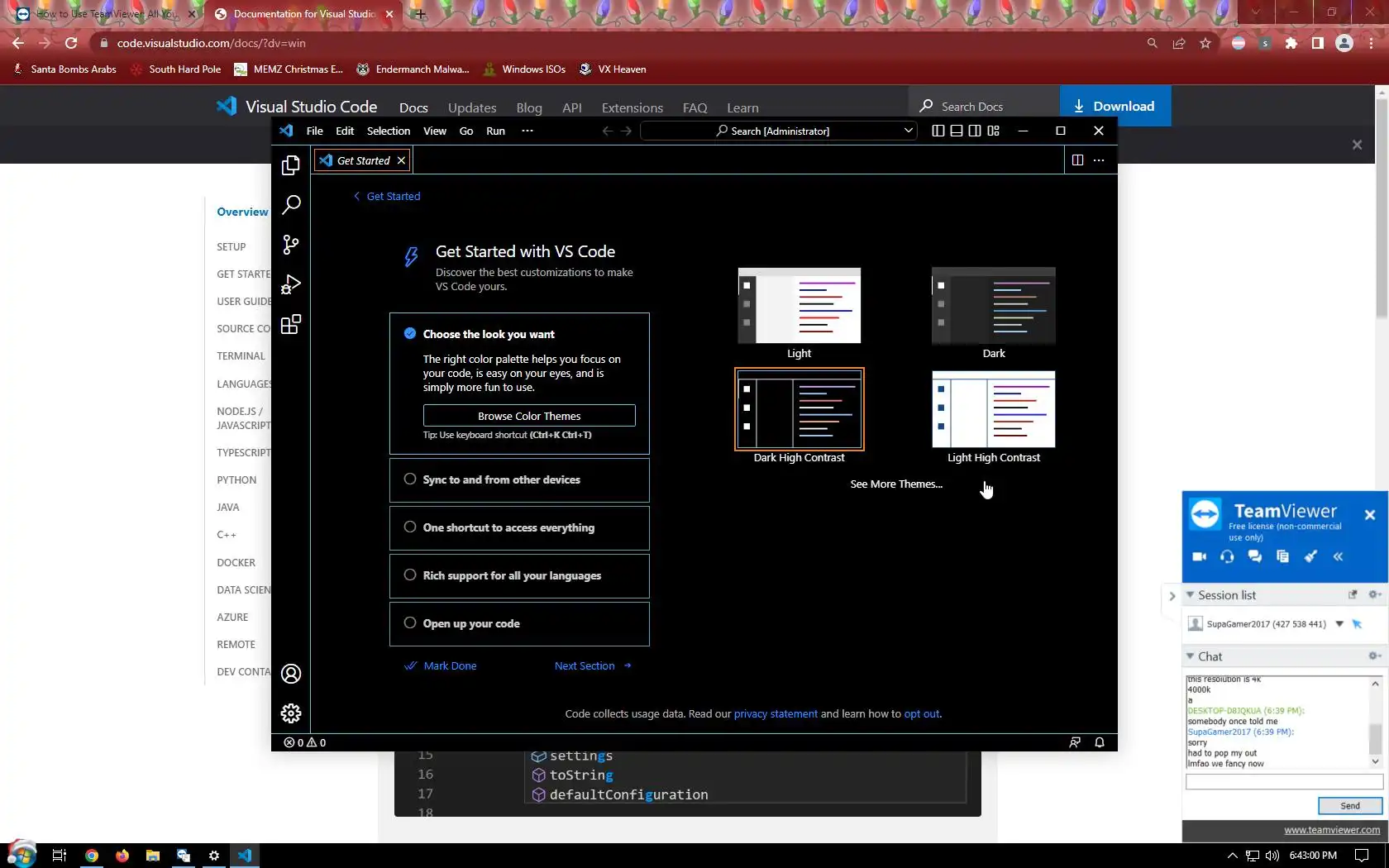Click the TeamViewer chat message input
This screenshot has height=868, width=1389.
[1284, 782]
